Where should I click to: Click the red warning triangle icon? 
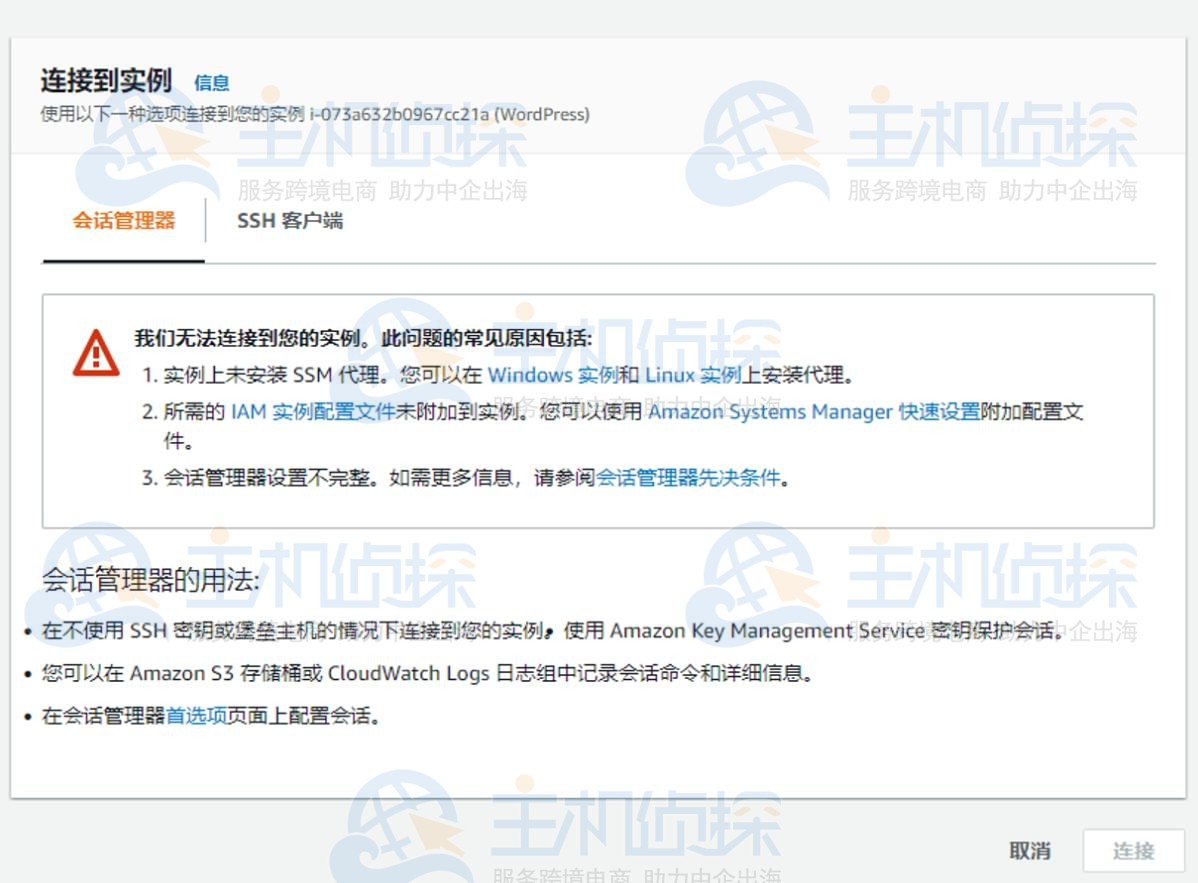pyautogui.click(x=97, y=355)
